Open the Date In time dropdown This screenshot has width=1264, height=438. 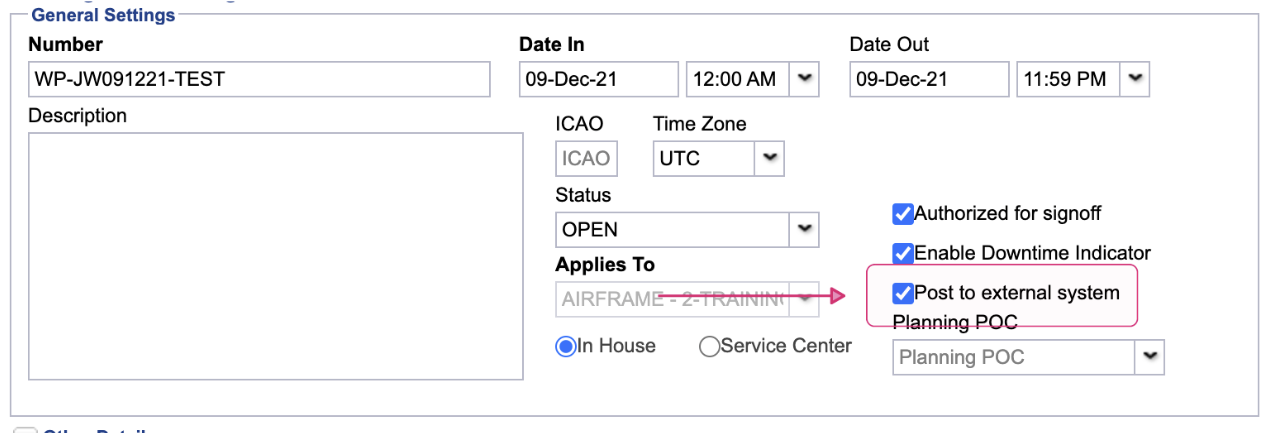click(804, 79)
